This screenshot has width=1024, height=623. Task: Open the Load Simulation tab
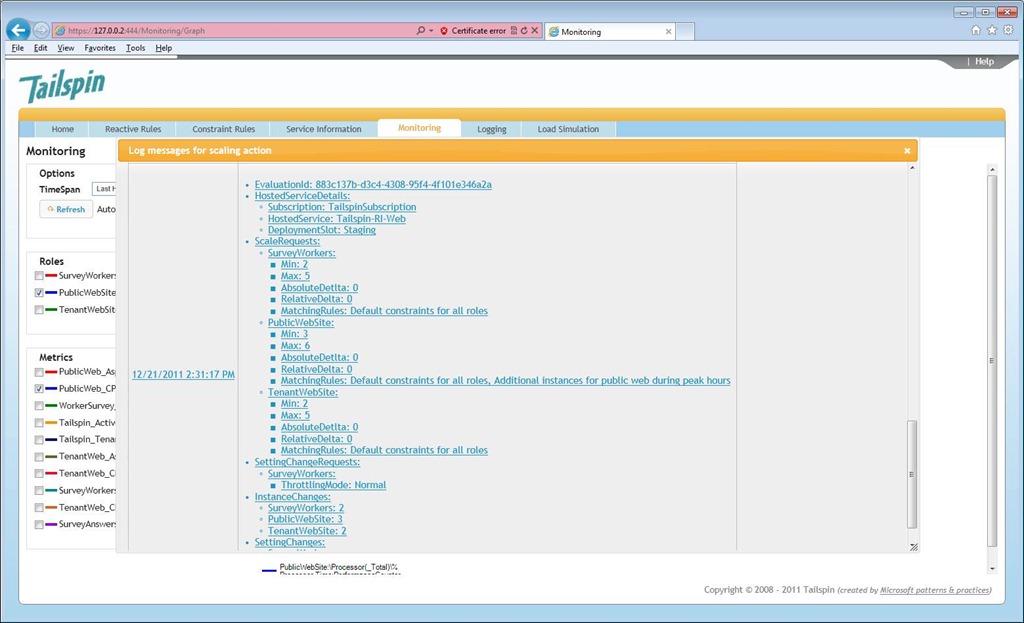click(x=568, y=129)
